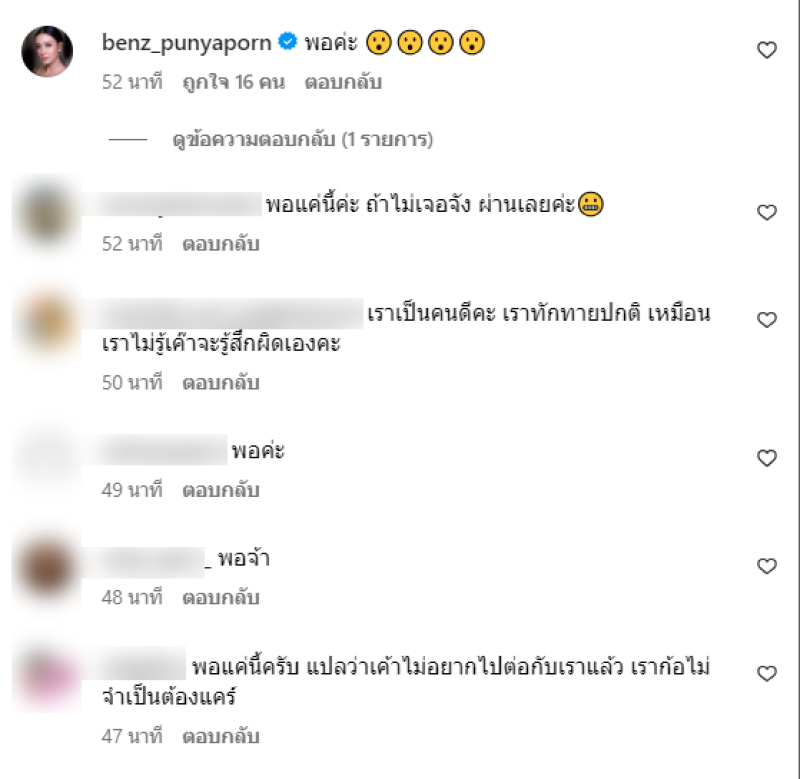Screen dimensions: 800x779
Task: Open the blurred avatar of the 'พอจ้า' commenter
Action: pos(47,567)
